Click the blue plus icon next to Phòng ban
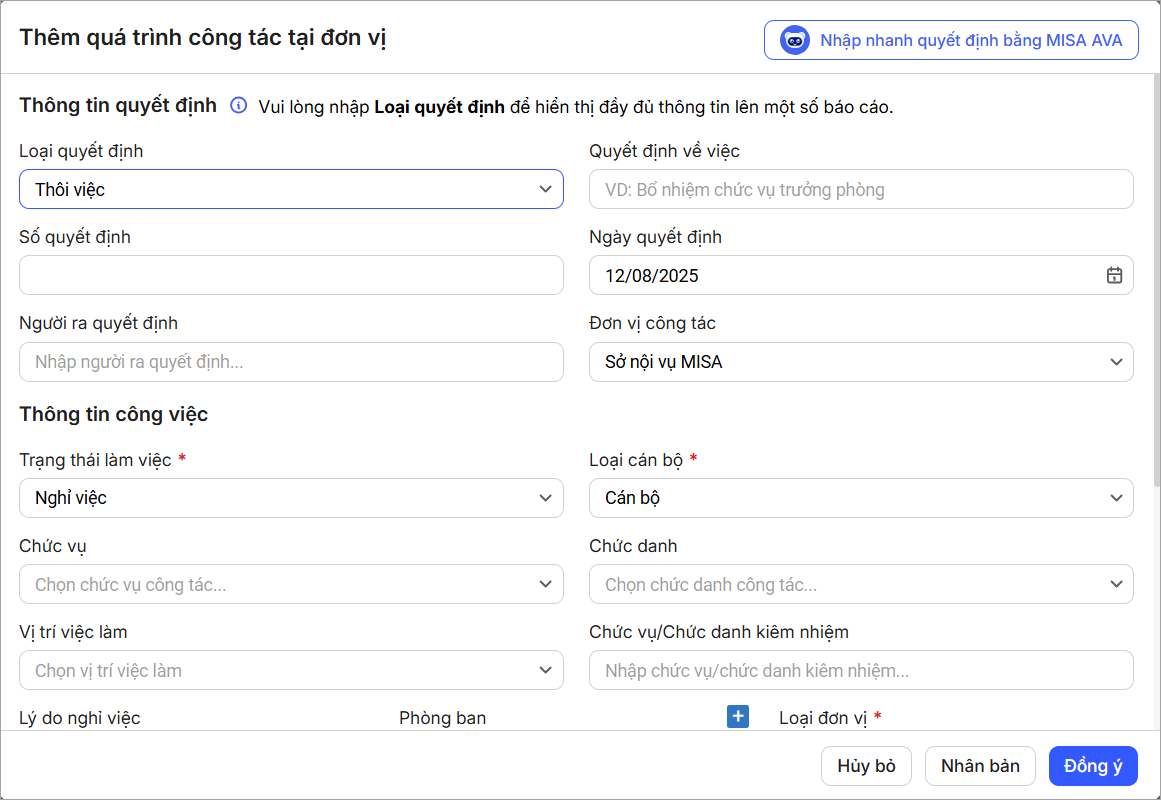This screenshot has width=1161, height=800. 738,716
